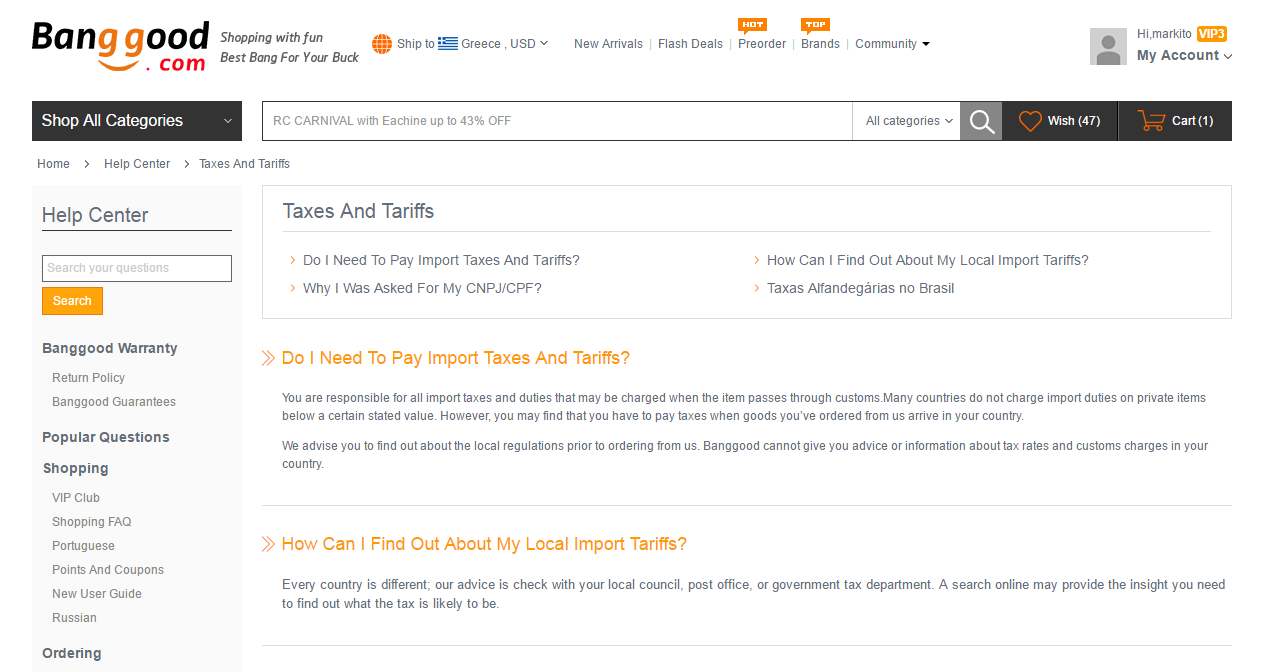Select Brands in the top navigation
1283x672 pixels.
(x=820, y=44)
